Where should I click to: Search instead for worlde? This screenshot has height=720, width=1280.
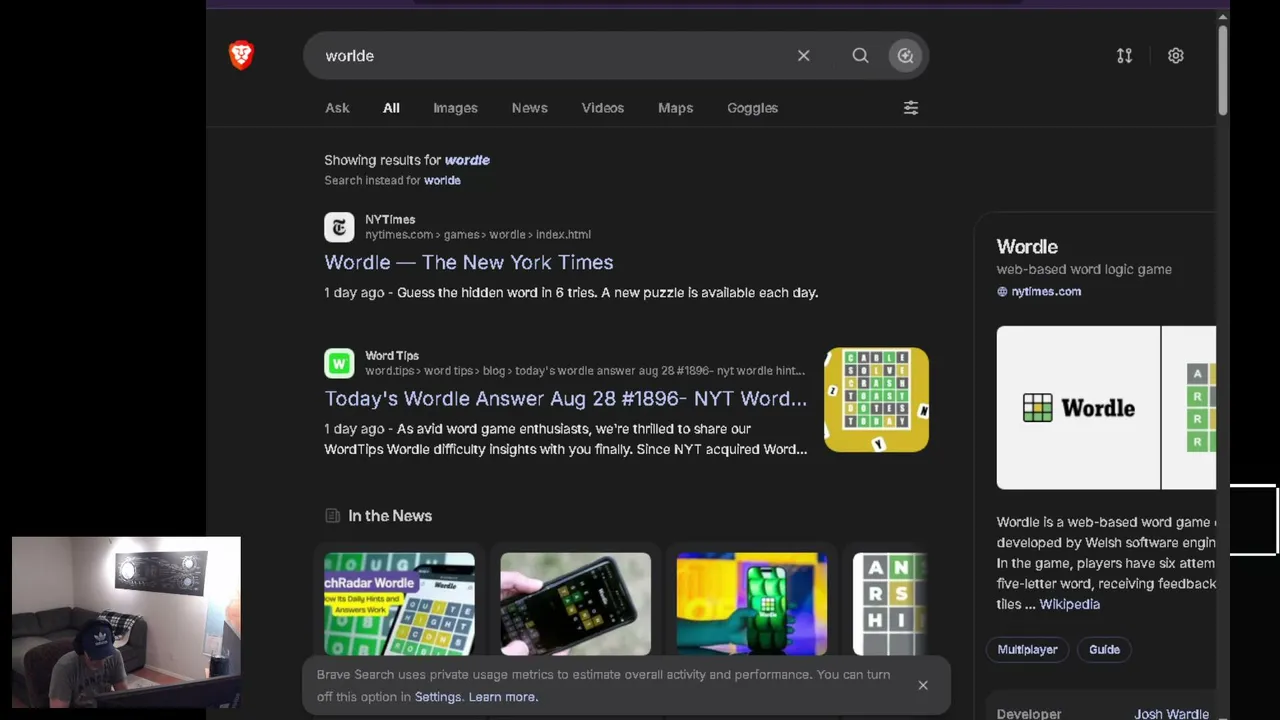[442, 181]
